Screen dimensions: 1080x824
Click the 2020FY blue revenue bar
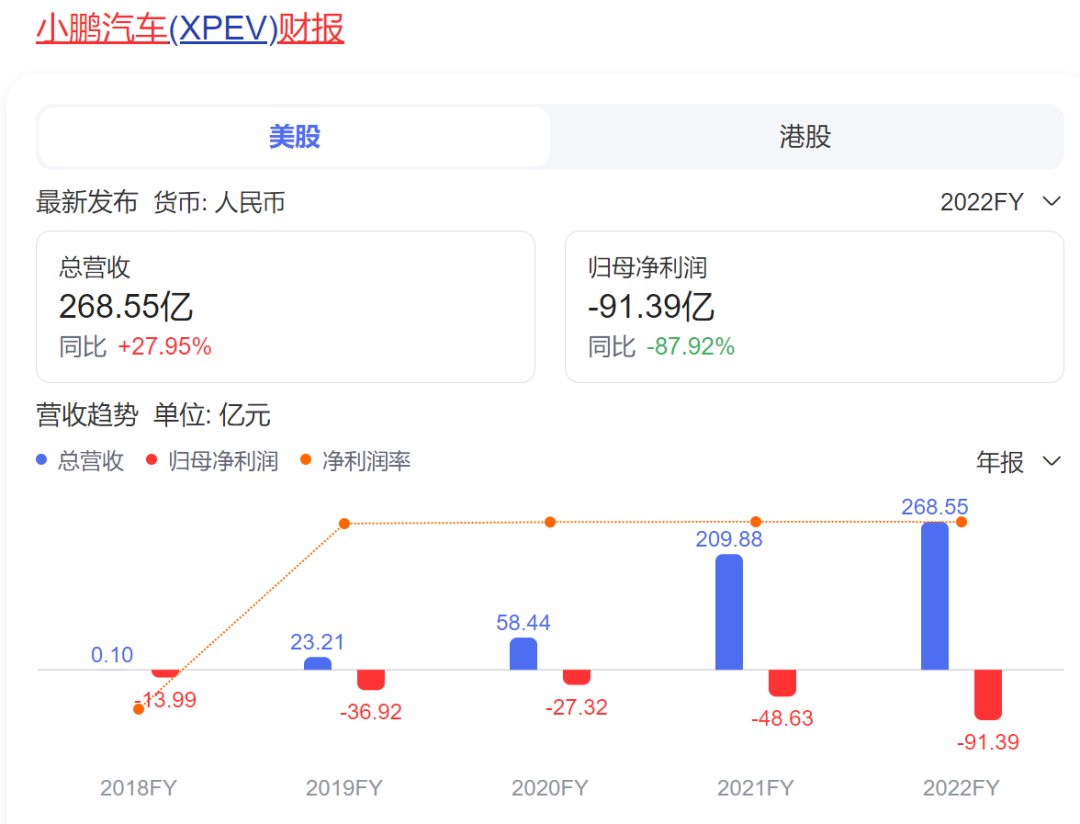pos(523,654)
